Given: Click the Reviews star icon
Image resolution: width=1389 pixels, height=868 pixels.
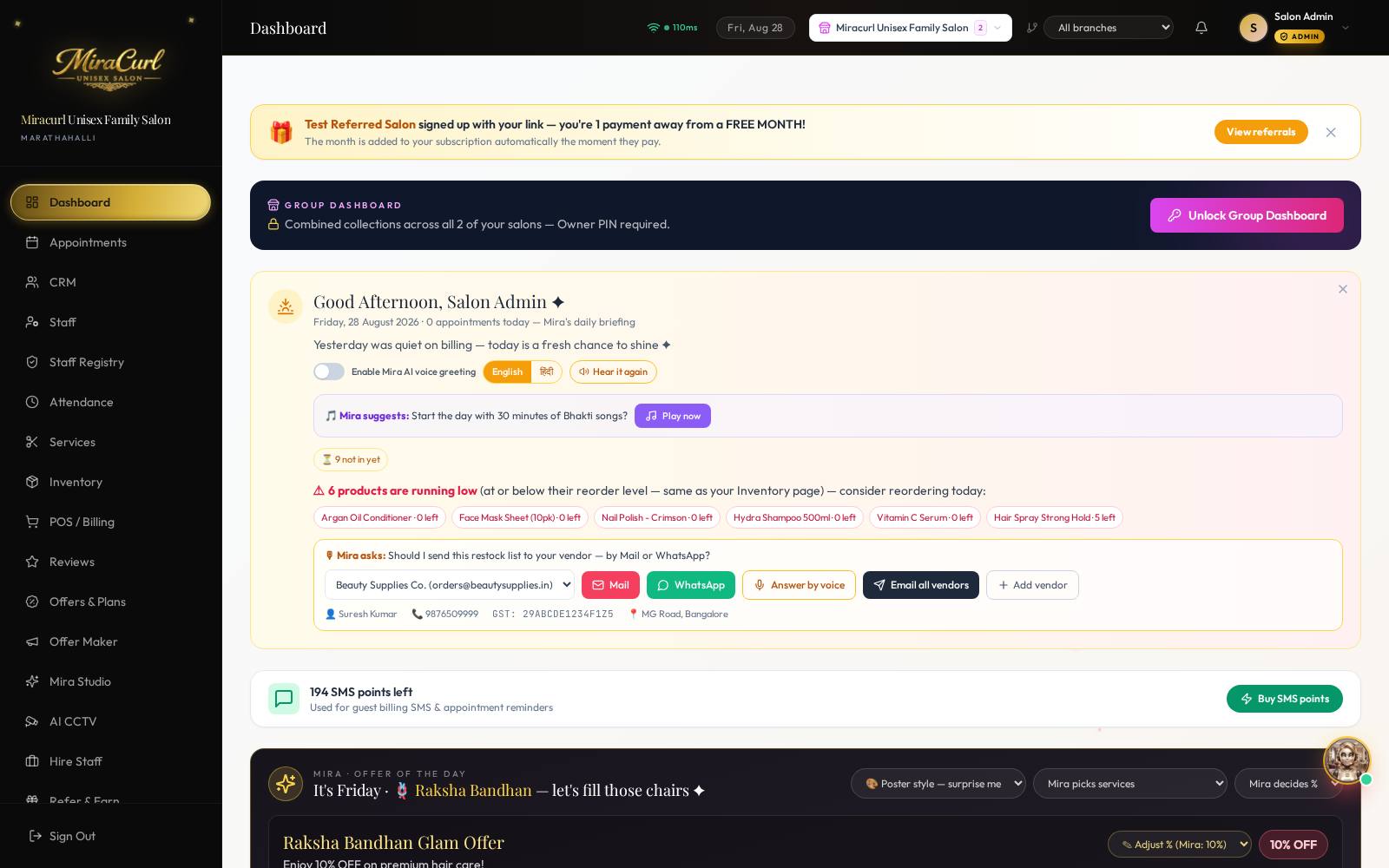Looking at the screenshot, I should click(32, 562).
